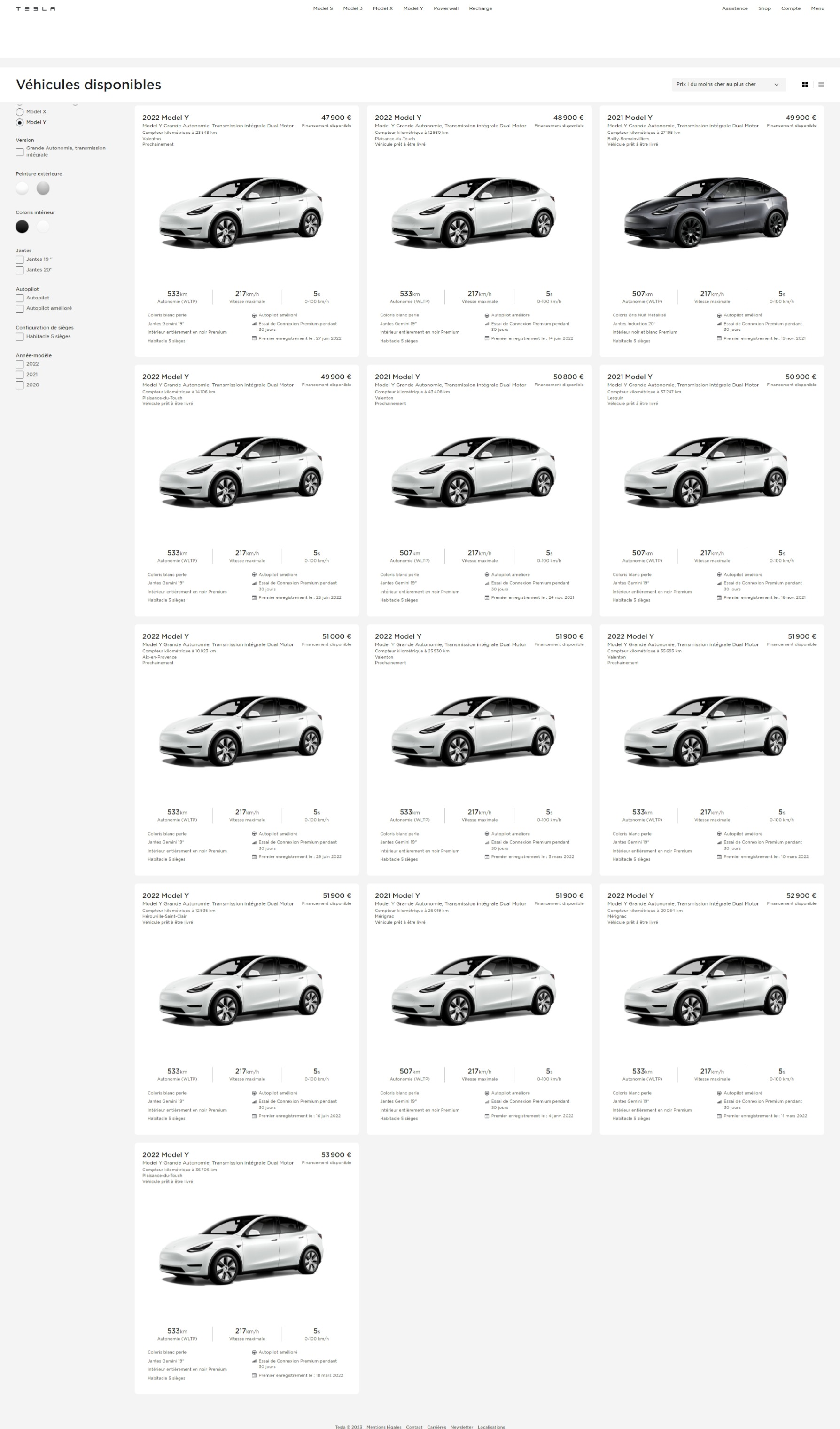This screenshot has width=840, height=1429.
Task: Select the Model X radio button
Action: pyautogui.click(x=20, y=112)
